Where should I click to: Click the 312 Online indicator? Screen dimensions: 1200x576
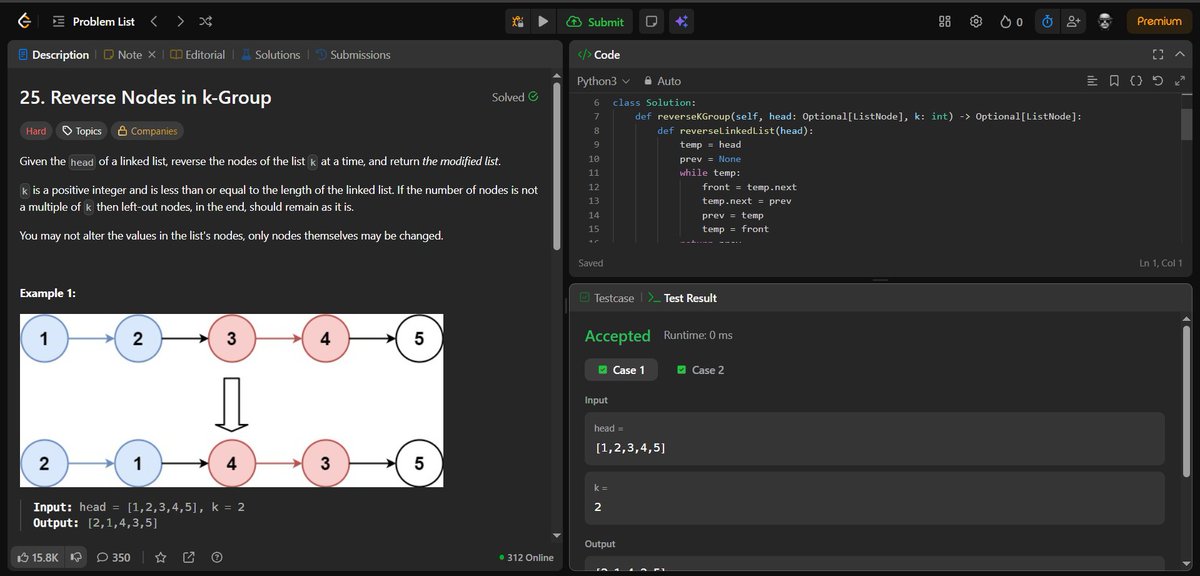[526, 557]
